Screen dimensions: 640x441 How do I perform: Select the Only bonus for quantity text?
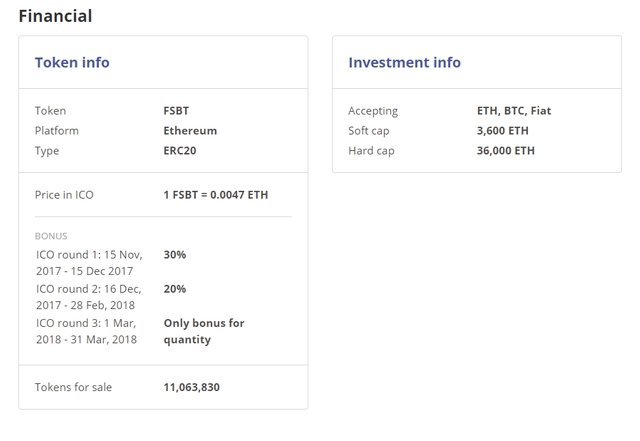[204, 332]
